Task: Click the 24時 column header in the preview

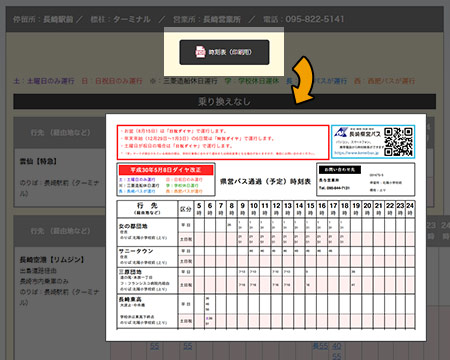Action: click(410, 209)
